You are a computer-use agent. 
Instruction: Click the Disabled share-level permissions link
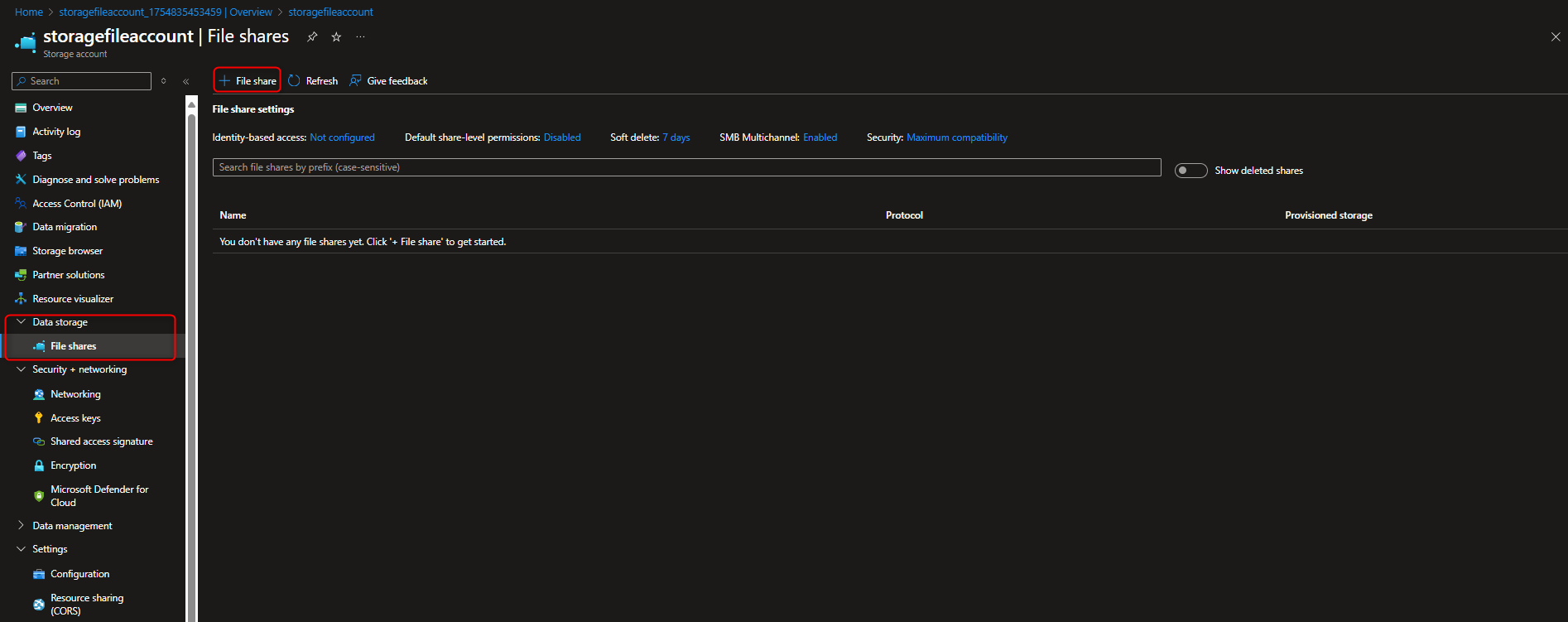click(x=562, y=137)
